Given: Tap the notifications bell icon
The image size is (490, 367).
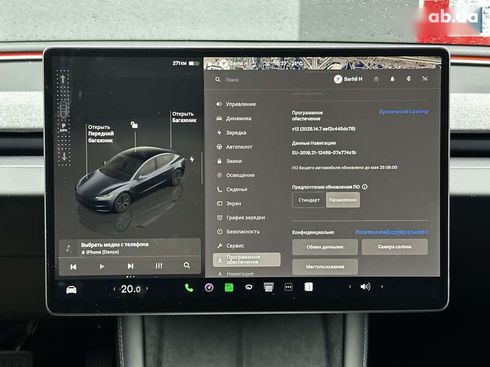Looking at the screenshot, I should click(x=392, y=79).
